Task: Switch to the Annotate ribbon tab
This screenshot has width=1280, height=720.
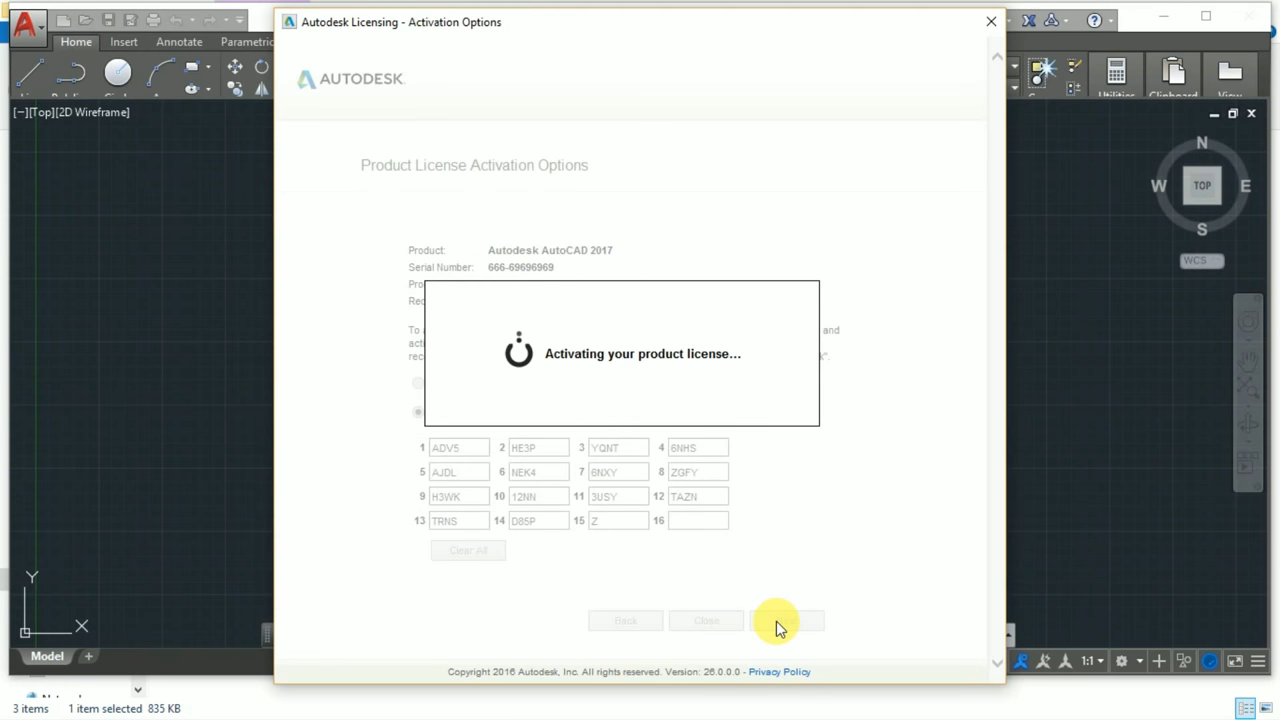Action: click(x=179, y=42)
